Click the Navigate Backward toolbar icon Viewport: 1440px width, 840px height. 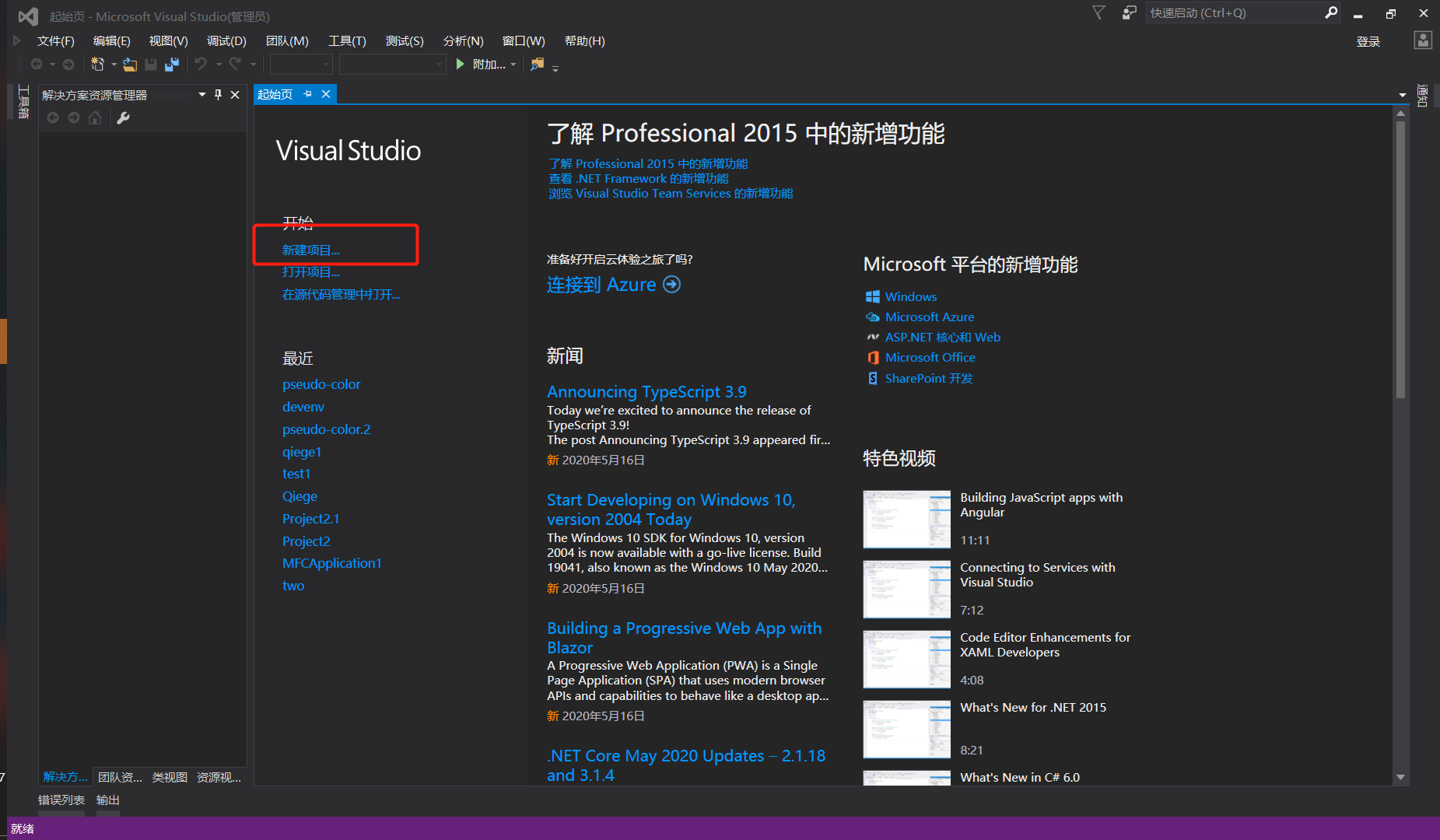pyautogui.click(x=37, y=65)
